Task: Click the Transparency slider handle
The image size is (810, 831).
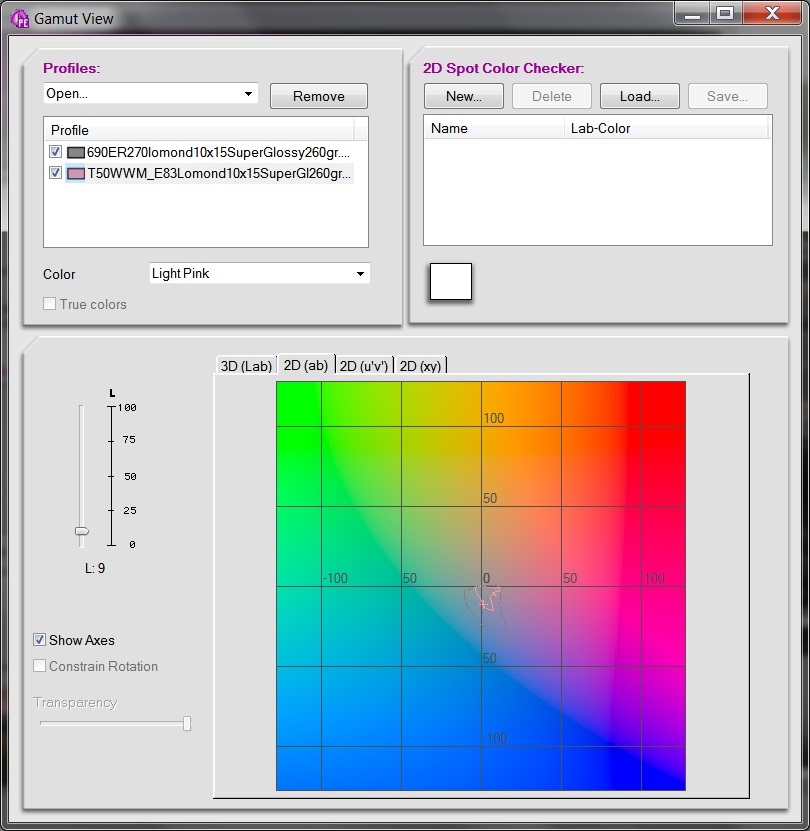Action: (x=187, y=723)
